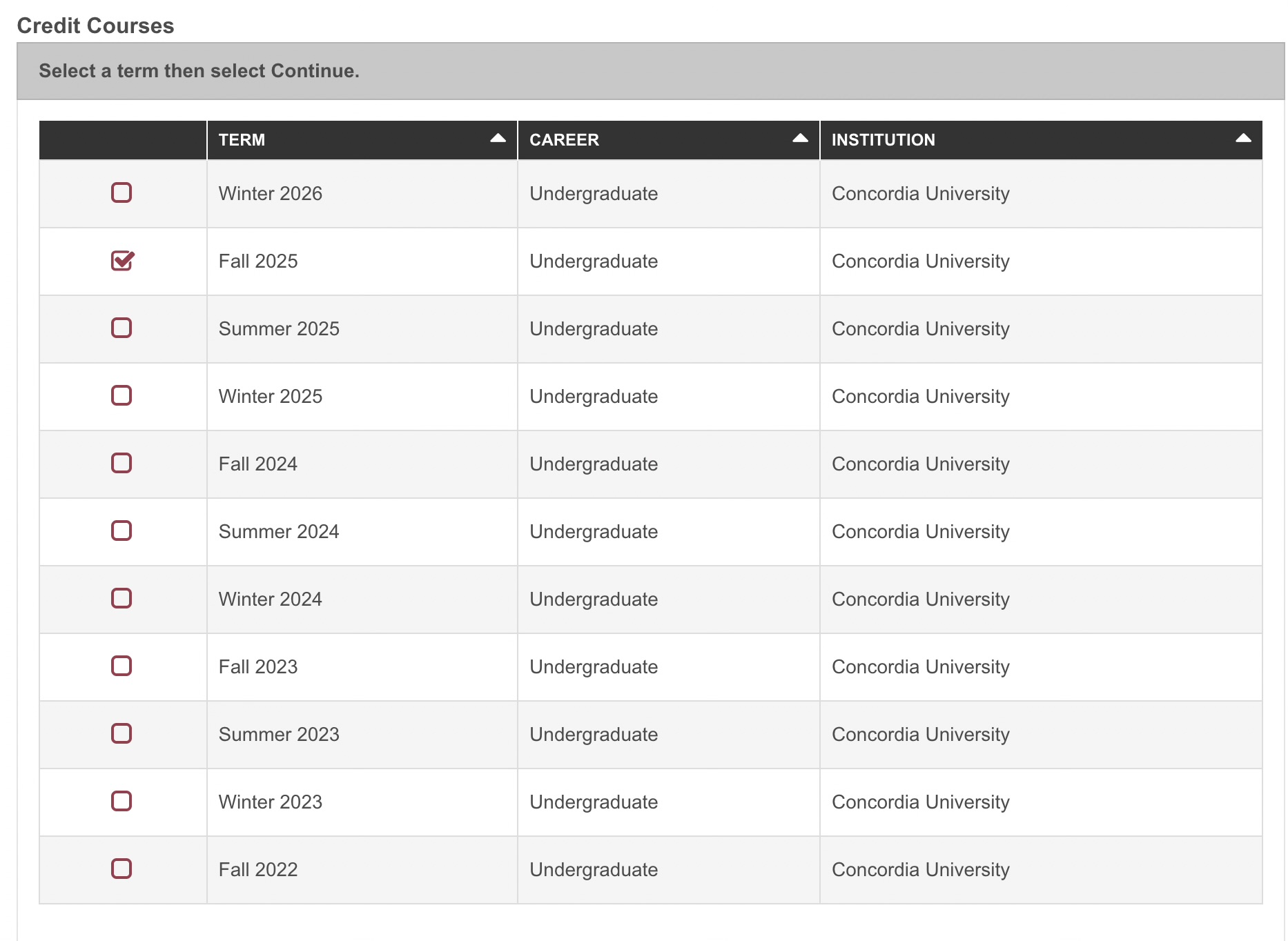Uncheck the Fall 2025 term checkbox
1288x941 pixels.
tap(122, 261)
